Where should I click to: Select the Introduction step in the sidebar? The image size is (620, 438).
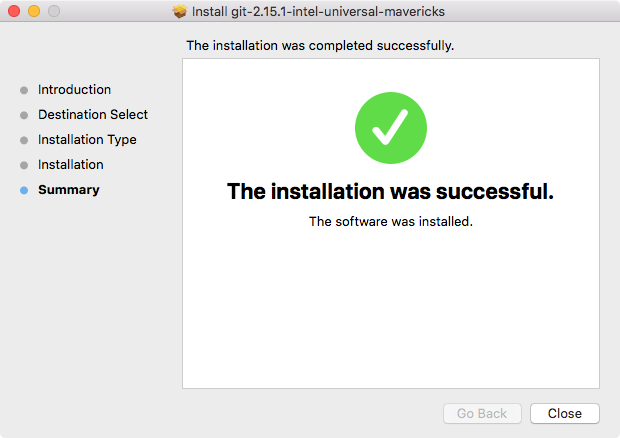click(x=74, y=90)
